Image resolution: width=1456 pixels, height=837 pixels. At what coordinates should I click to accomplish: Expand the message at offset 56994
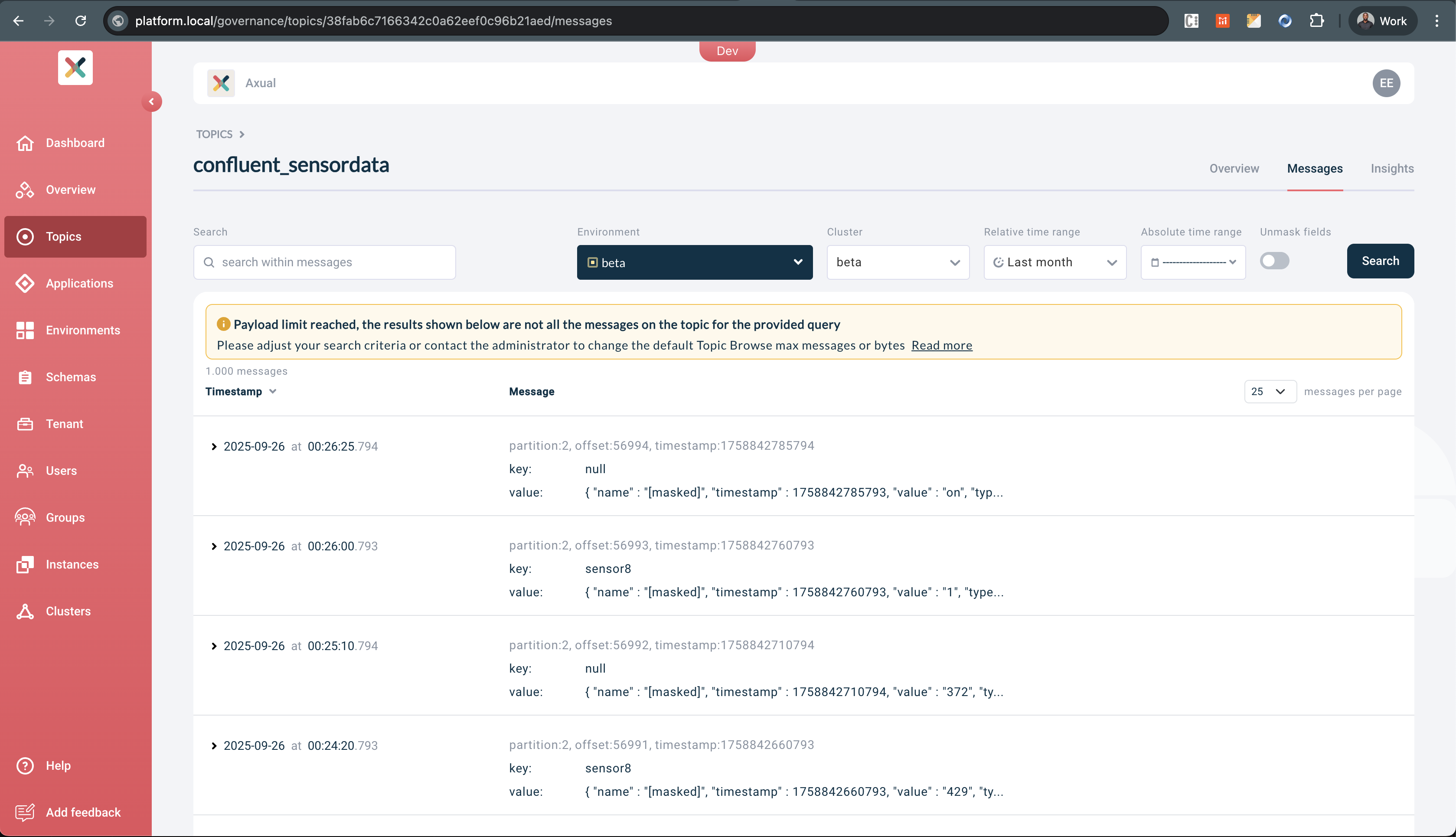[x=214, y=446]
